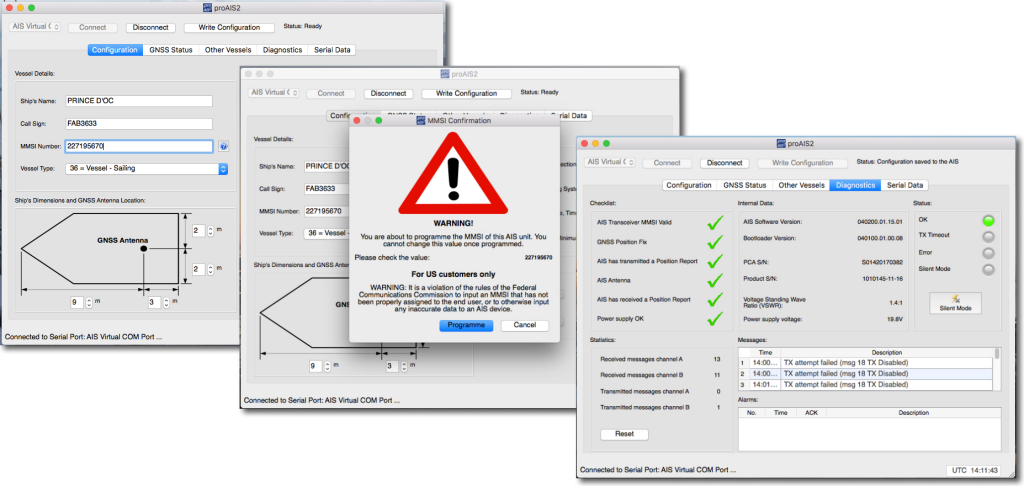Click the warning triangle in MMSI Confirmation dialog
Viewport: 1024px width, 486px height.
[x=453, y=173]
